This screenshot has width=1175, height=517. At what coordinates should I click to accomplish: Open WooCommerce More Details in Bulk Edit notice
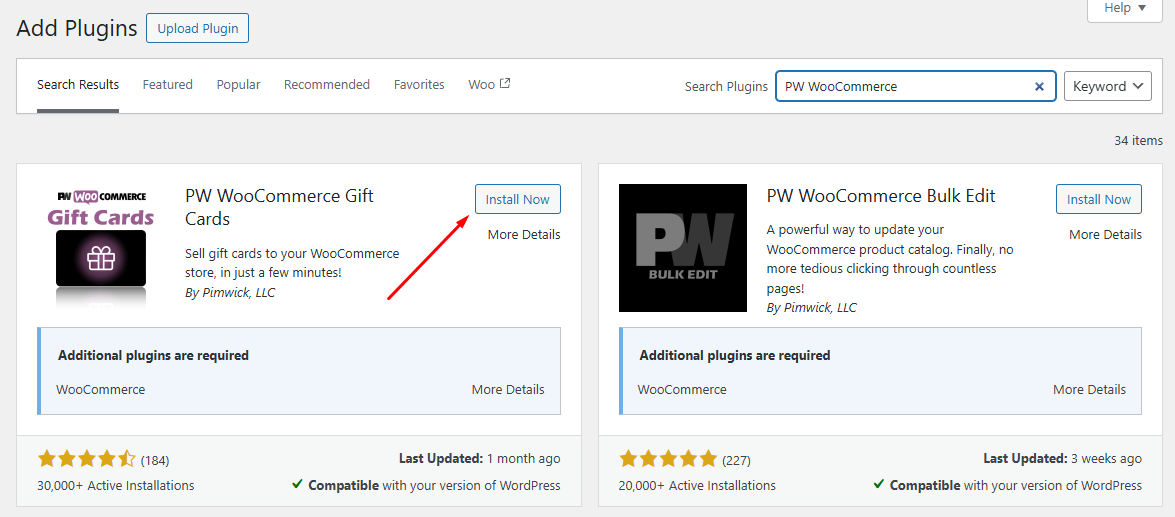(x=1090, y=390)
